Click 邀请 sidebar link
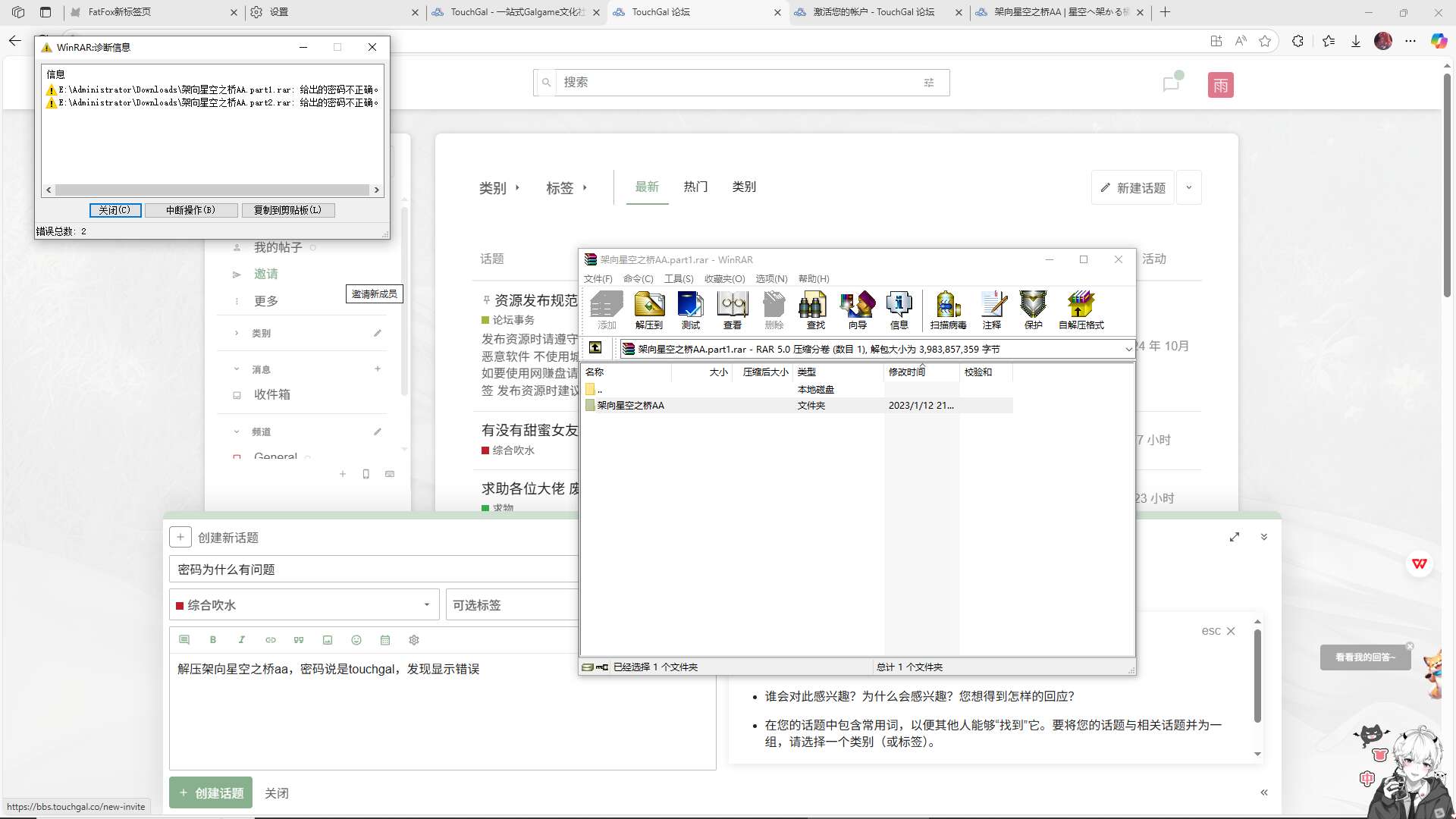The height and width of the screenshot is (819, 1456). pos(266,274)
